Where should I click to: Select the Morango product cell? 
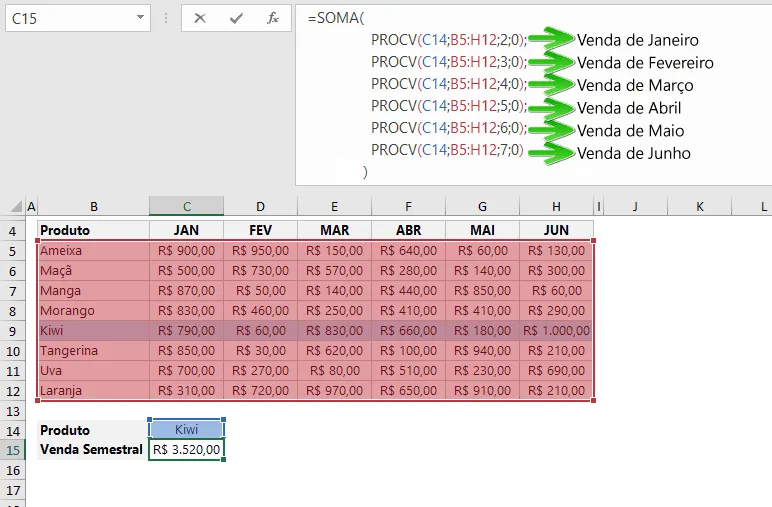click(x=93, y=311)
